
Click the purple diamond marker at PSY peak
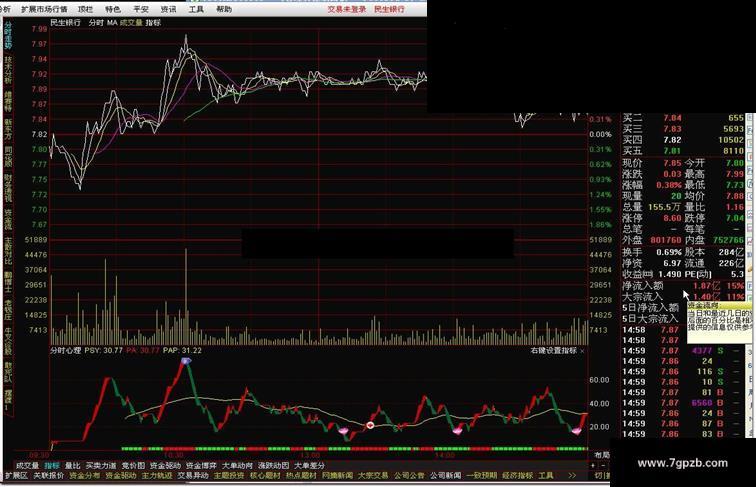click(186, 361)
